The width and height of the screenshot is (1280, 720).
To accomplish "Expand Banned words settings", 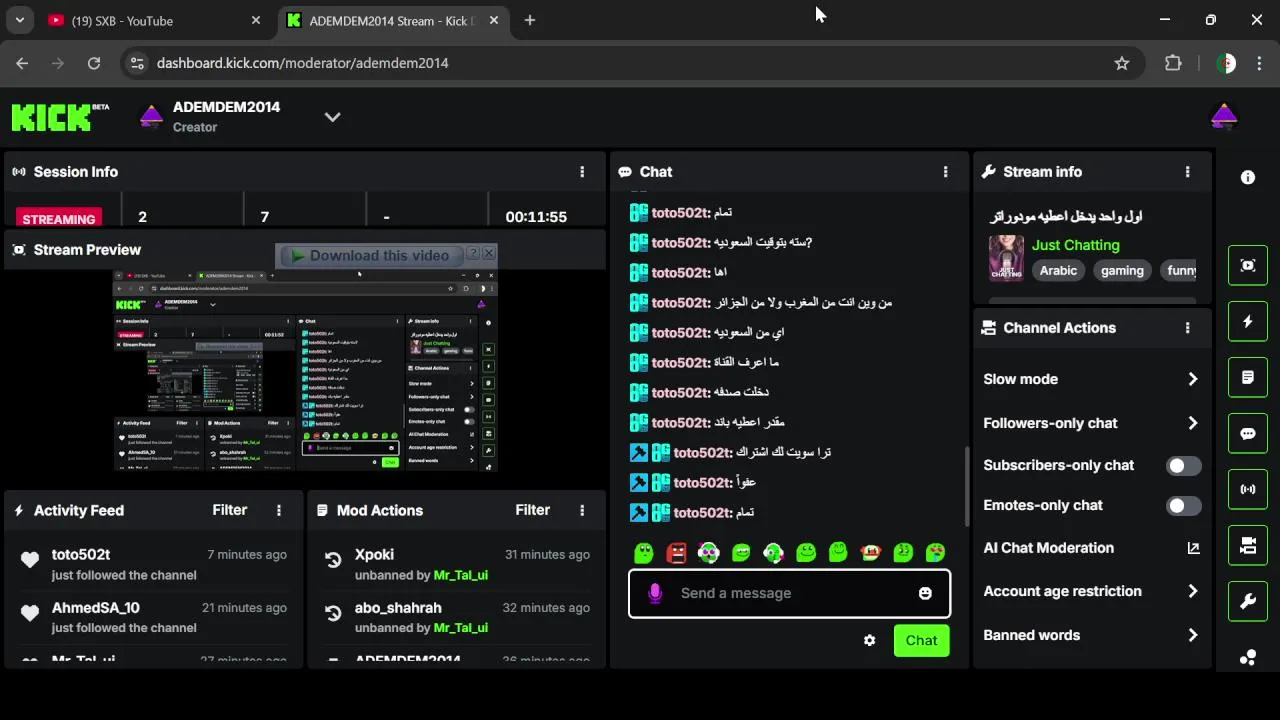I will coord(1192,635).
